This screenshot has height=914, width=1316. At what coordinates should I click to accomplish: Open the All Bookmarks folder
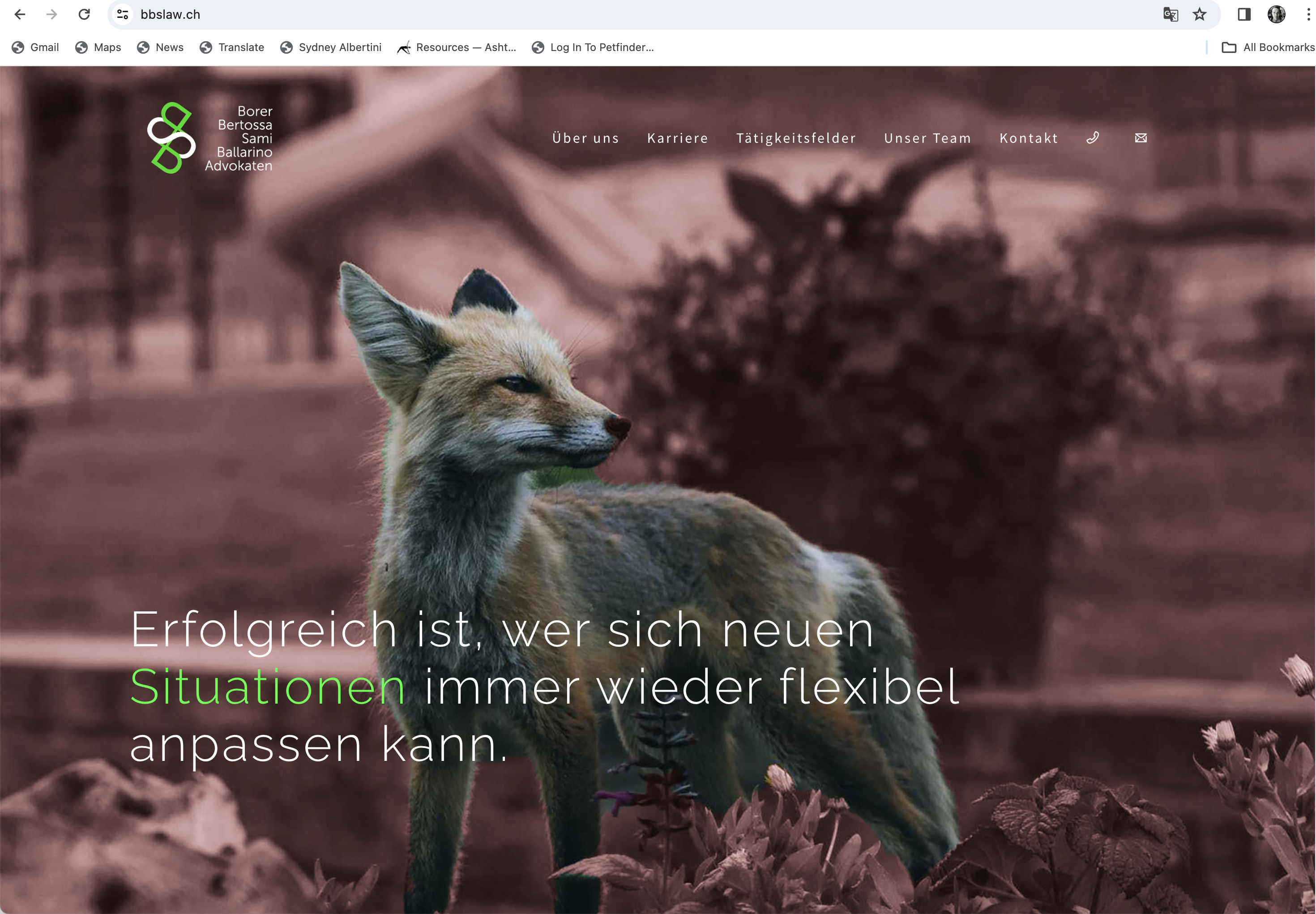(x=1268, y=47)
